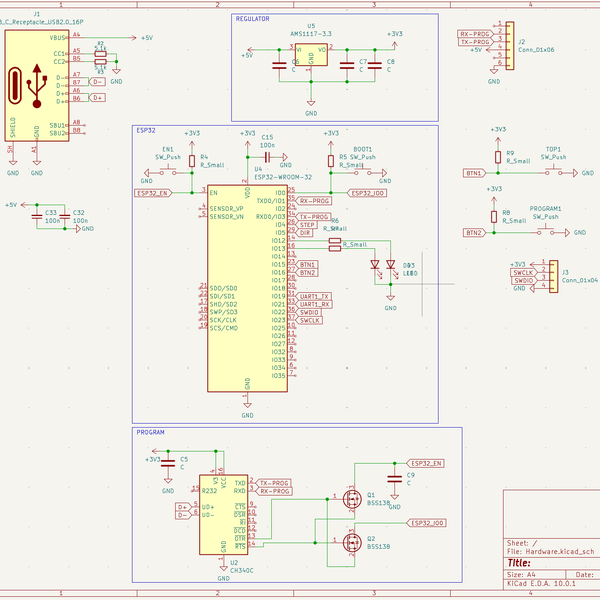Click the TX-PROG label at connector J2
This screenshot has width=600, height=600.
(474, 42)
